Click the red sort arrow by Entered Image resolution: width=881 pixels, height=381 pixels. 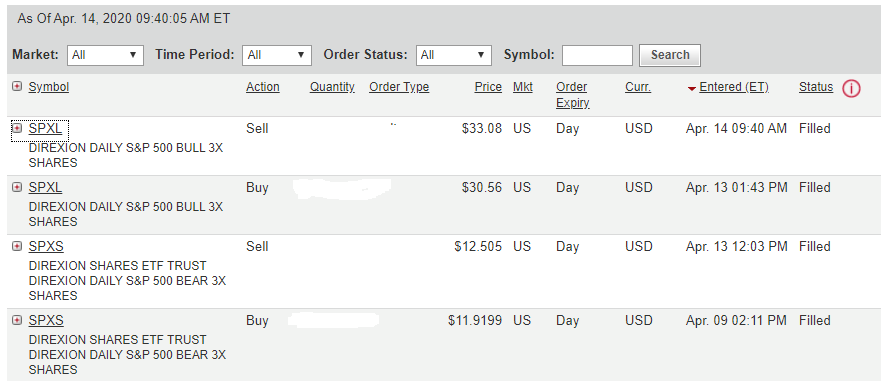coord(692,88)
